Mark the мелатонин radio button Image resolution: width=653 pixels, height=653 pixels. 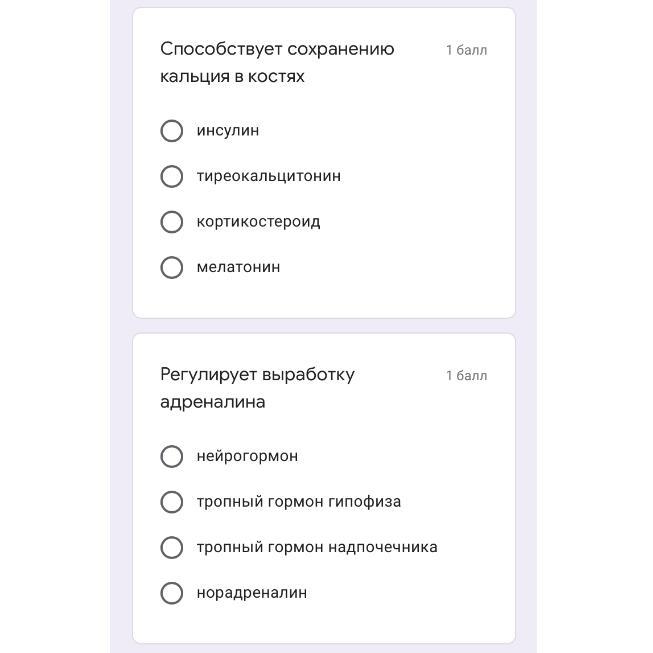[x=172, y=267]
